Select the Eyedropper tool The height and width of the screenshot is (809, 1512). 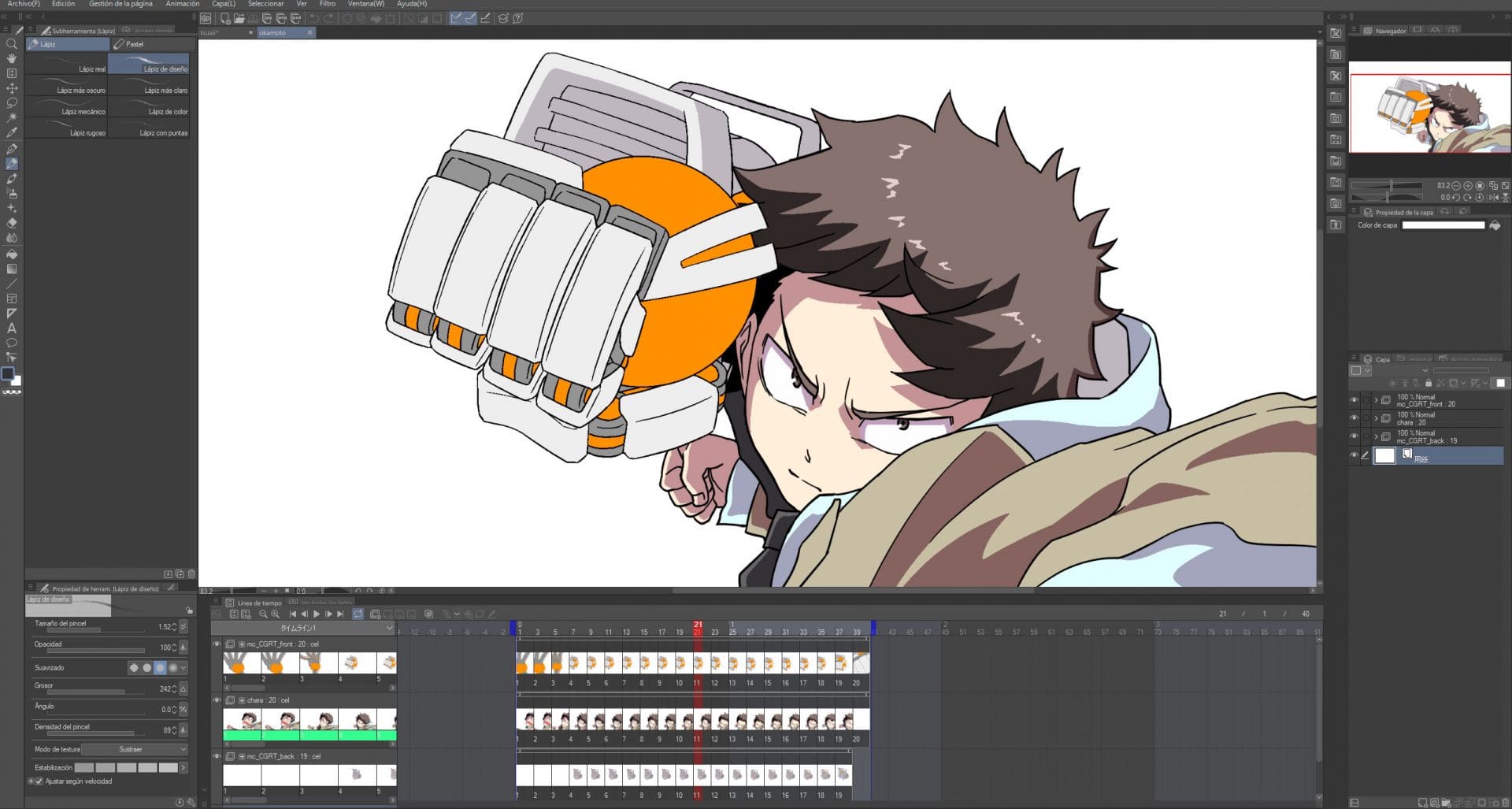12,132
